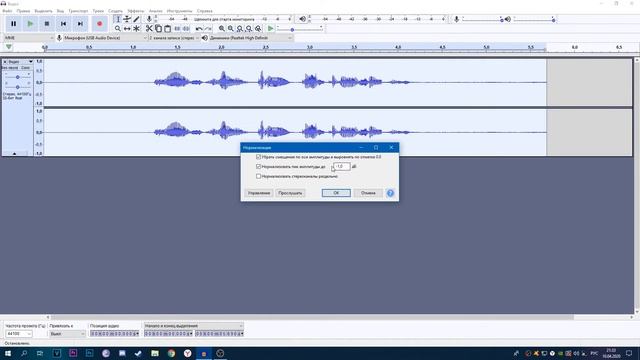
Task: Skip to end of the track
Action: point(80,24)
